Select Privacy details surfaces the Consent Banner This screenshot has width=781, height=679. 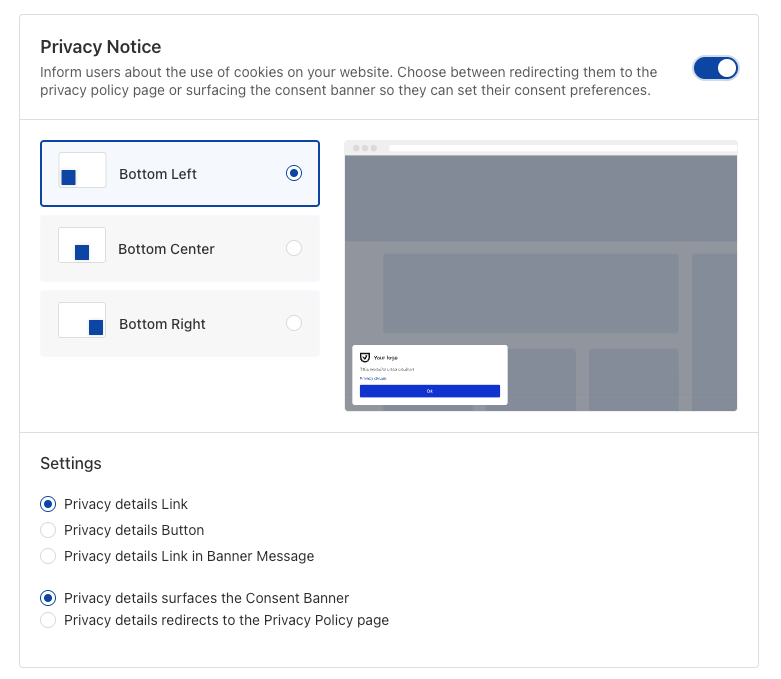coord(48,598)
